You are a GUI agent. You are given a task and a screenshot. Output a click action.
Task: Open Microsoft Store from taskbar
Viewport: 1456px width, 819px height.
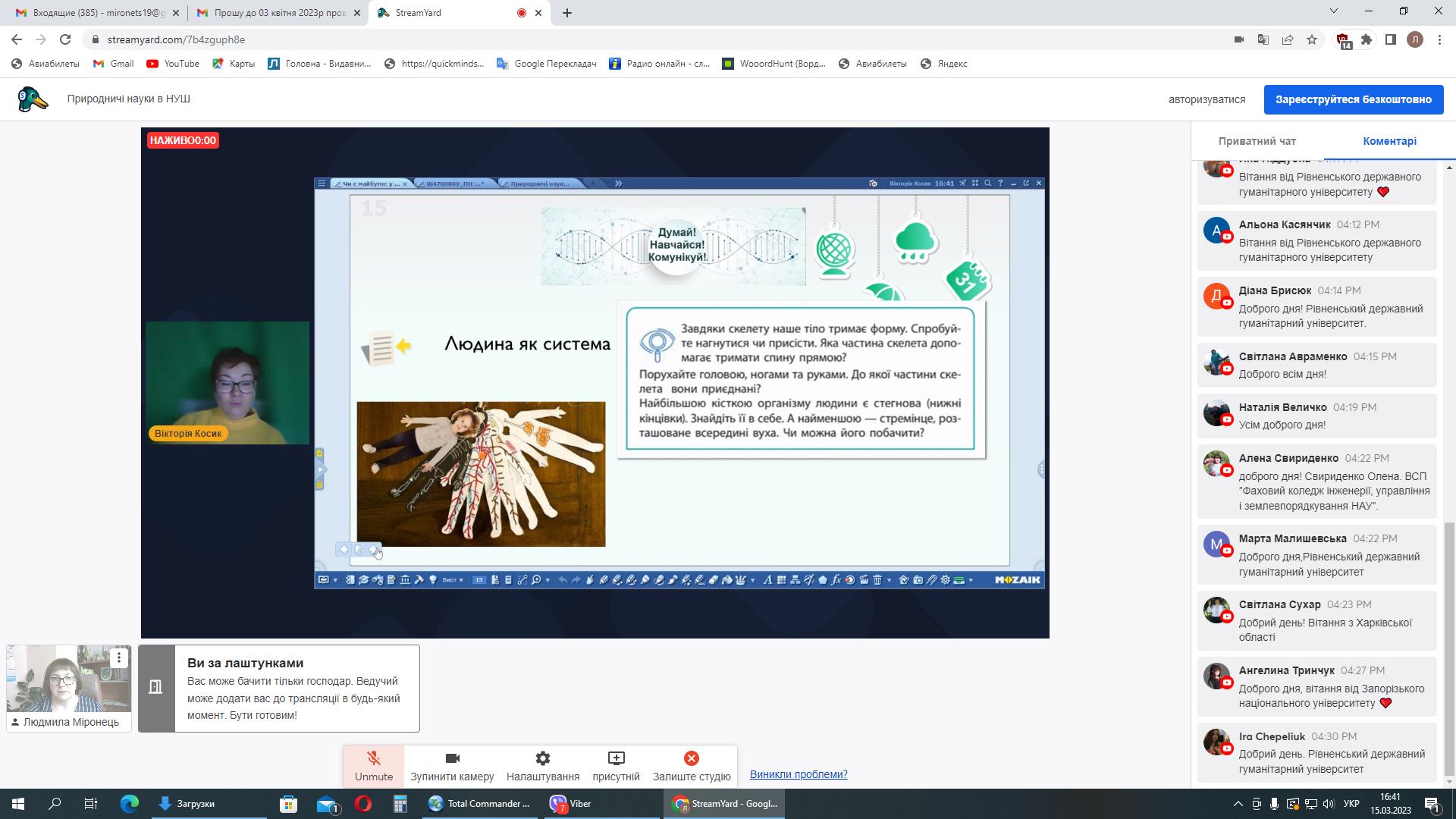click(x=288, y=804)
